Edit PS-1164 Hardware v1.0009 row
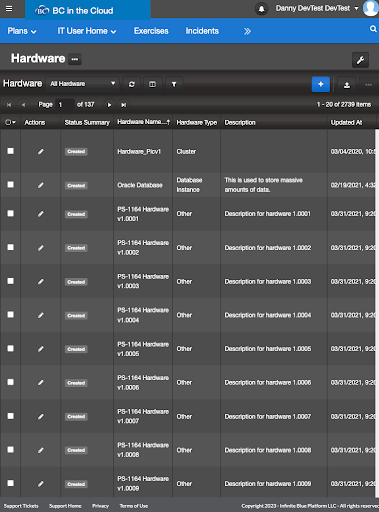Viewport: 379px width, 512px height. pyautogui.click(x=41, y=484)
